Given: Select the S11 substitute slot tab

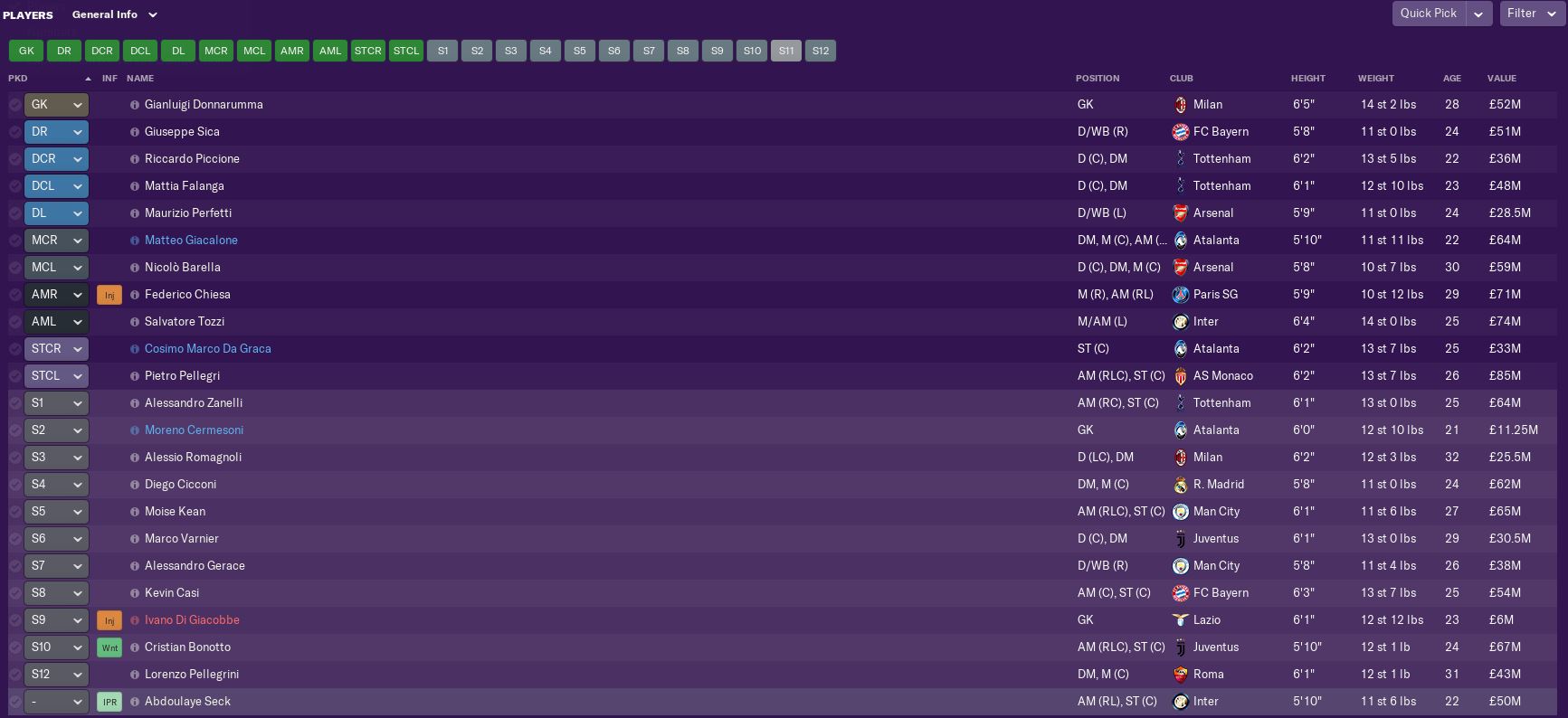Looking at the screenshot, I should pyautogui.click(x=786, y=51).
